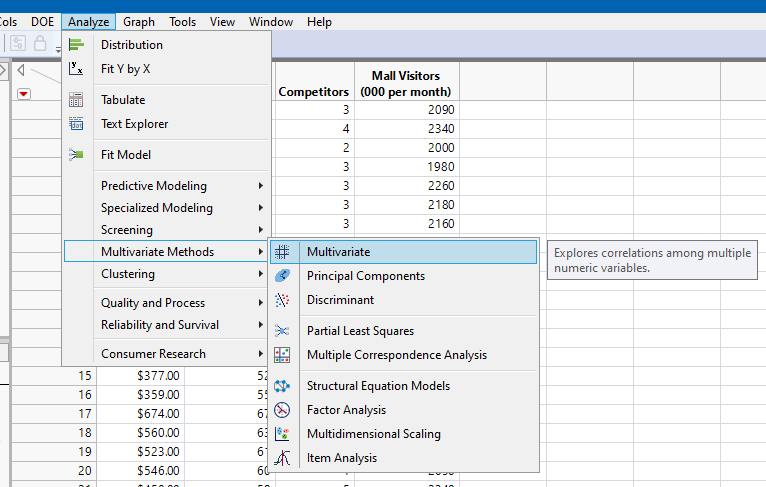The height and width of the screenshot is (487, 766).
Task: Click the Multiple Correspondence Analysis icon
Action: pos(282,355)
